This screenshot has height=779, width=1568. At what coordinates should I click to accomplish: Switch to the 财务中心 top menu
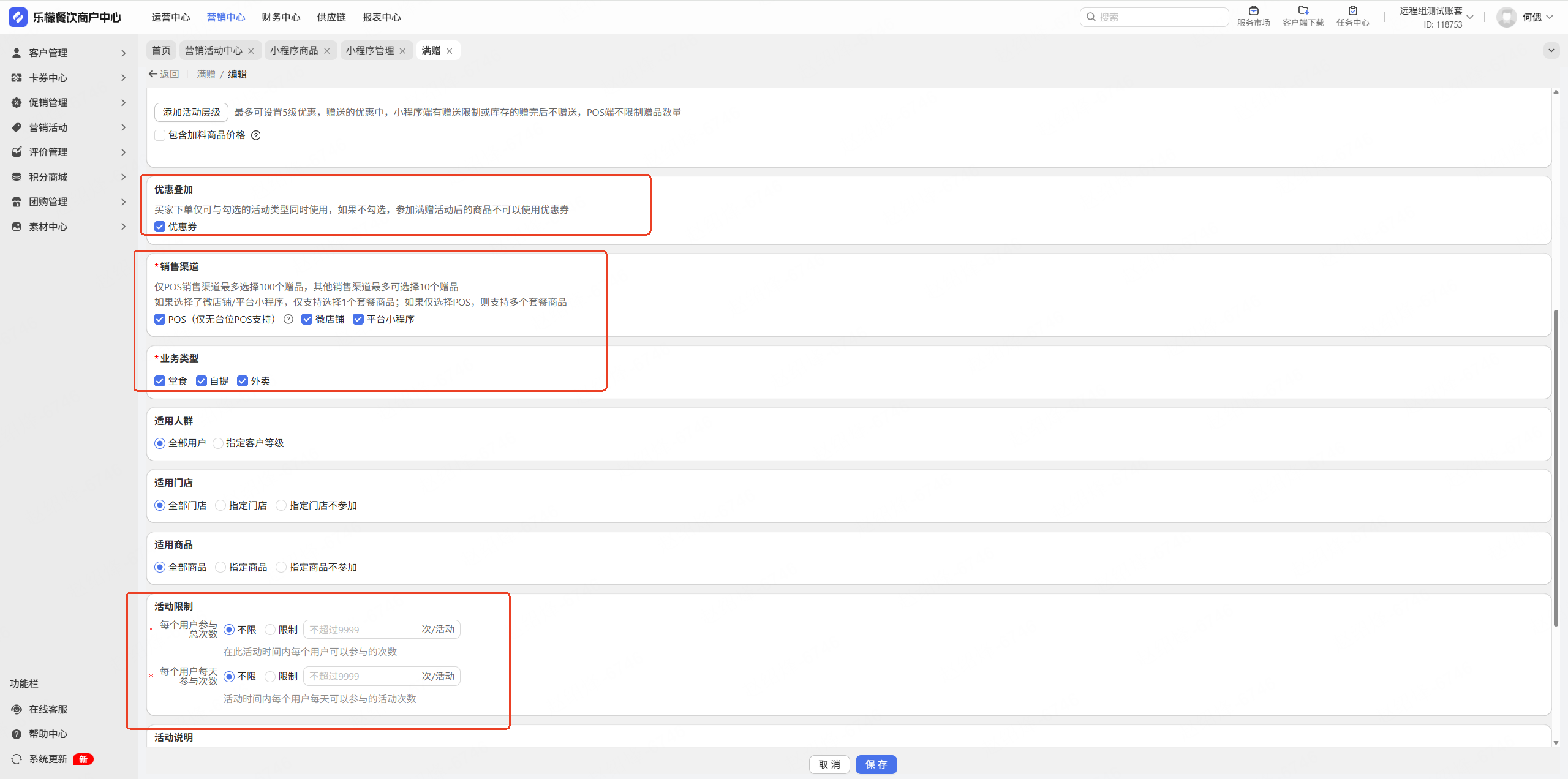(x=281, y=17)
